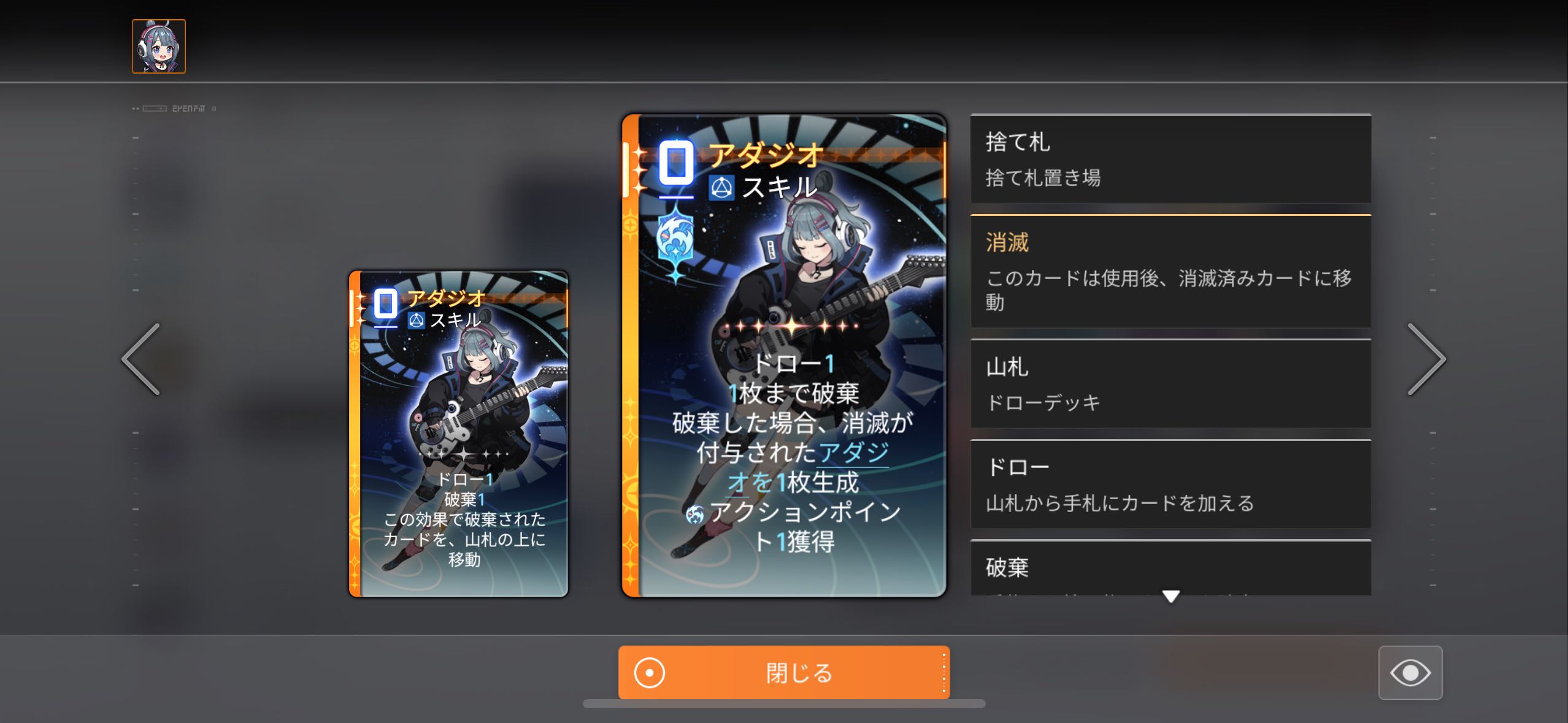The height and width of the screenshot is (723, 1568).
Task: Click the skill type icon beside スキル on large card
Action: click(721, 188)
